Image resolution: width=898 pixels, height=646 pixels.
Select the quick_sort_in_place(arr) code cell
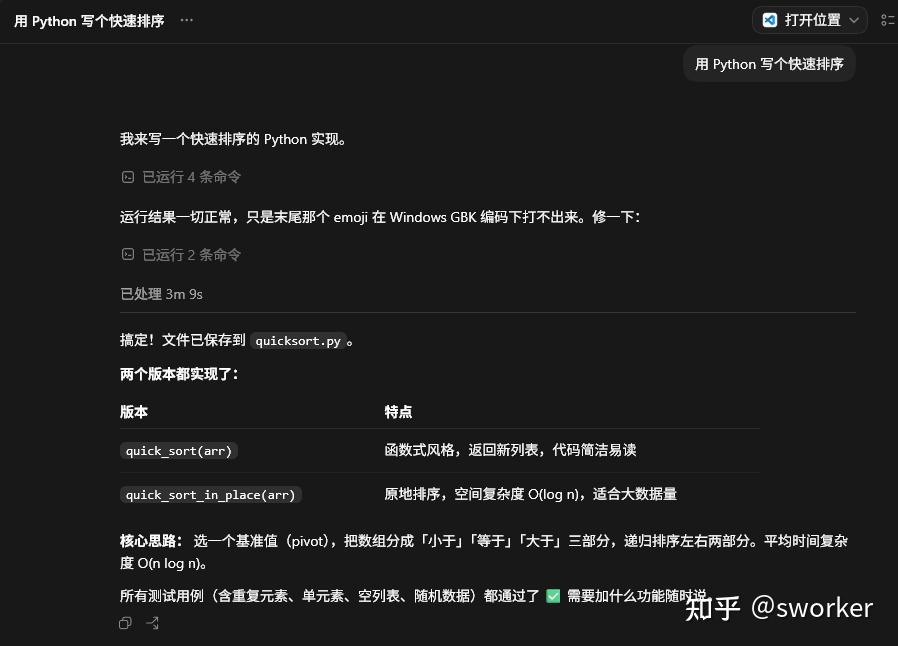point(211,494)
